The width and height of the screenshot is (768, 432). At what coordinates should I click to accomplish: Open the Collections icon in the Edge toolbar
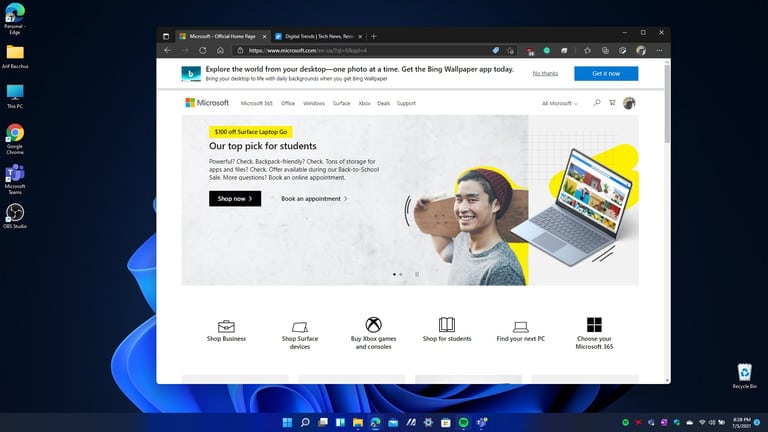tap(605, 50)
